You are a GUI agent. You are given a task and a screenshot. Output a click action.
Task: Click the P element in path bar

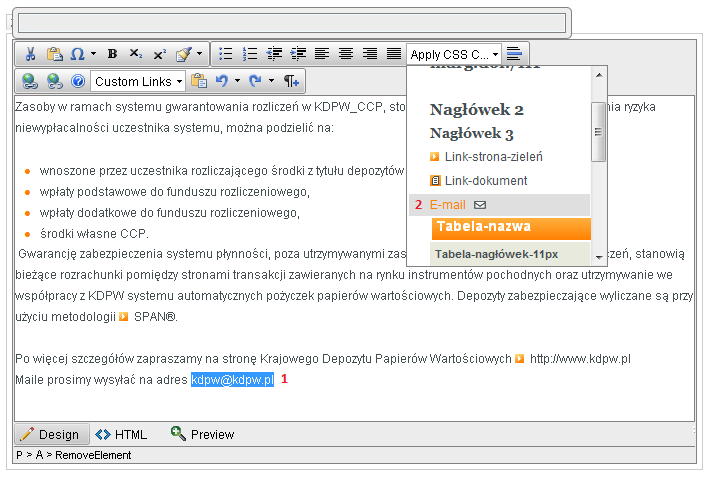click(19, 455)
